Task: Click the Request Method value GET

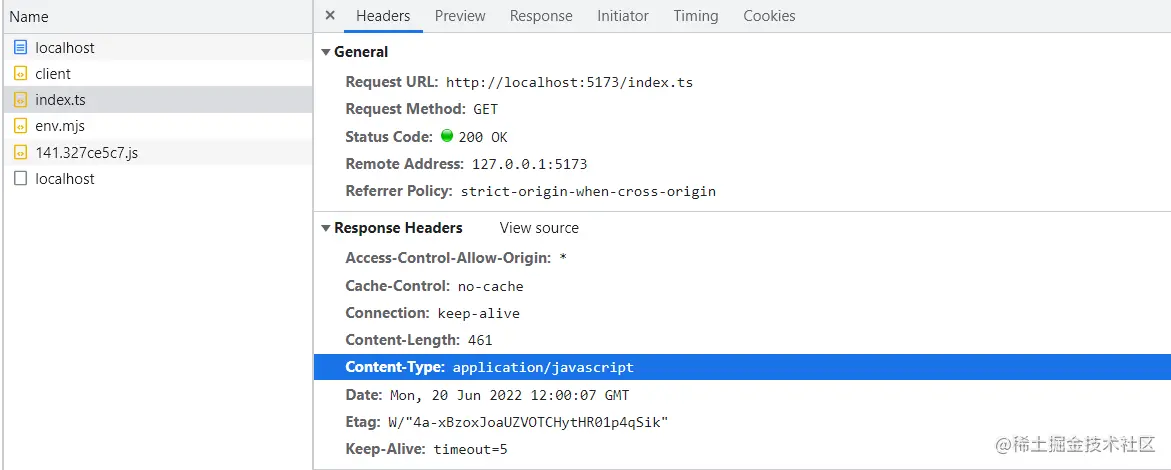Action: [x=485, y=109]
